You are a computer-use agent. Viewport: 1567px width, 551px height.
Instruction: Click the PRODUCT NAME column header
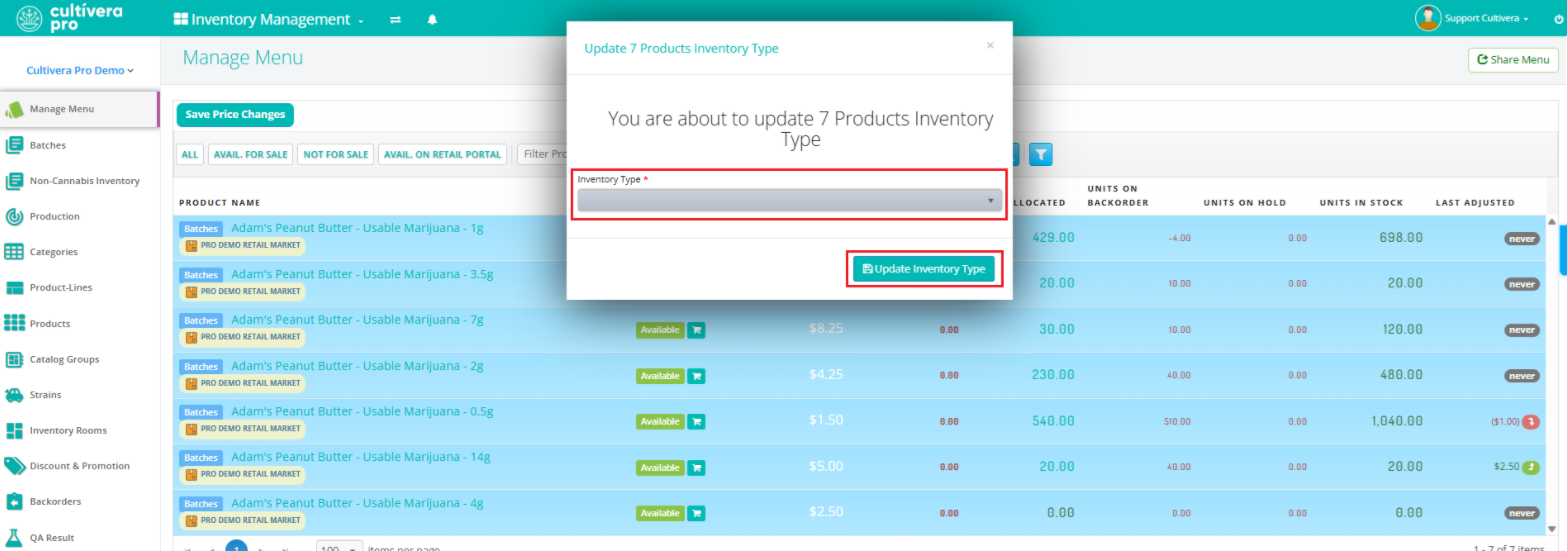[x=219, y=203]
